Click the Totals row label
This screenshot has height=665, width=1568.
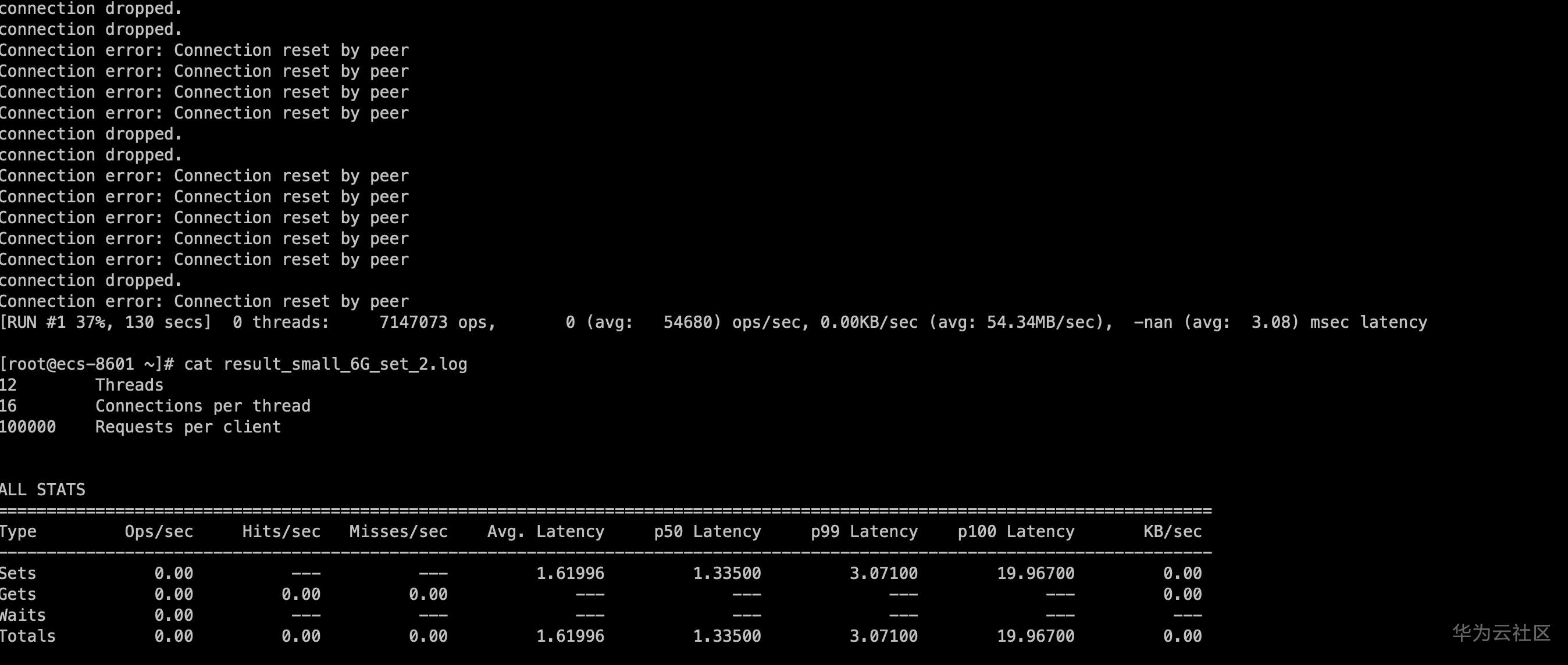[x=28, y=637]
